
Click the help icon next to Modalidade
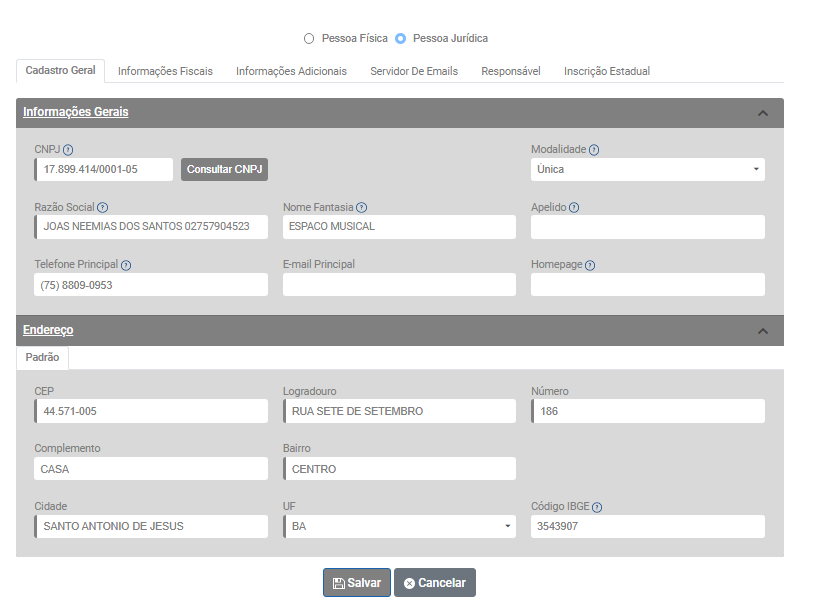click(594, 150)
